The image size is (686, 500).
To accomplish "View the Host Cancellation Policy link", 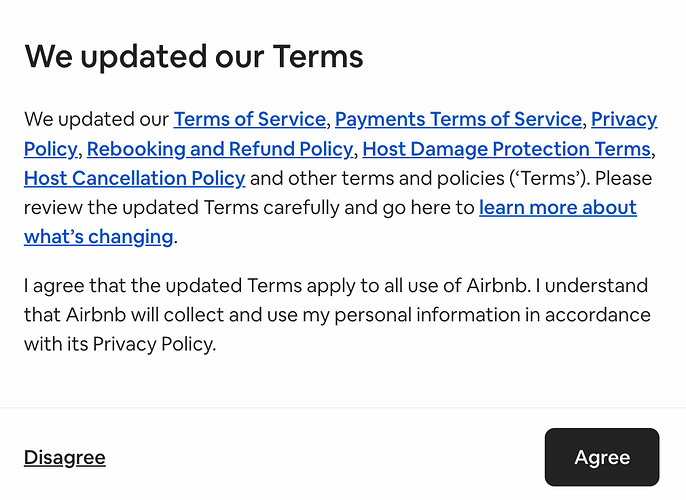I will (135, 178).
